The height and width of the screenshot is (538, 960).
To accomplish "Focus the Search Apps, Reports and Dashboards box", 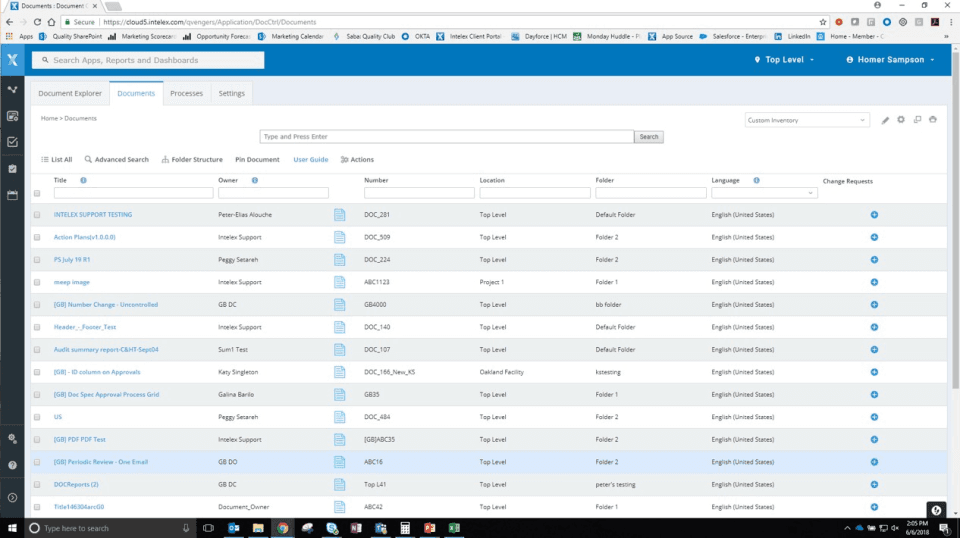I will point(148,60).
